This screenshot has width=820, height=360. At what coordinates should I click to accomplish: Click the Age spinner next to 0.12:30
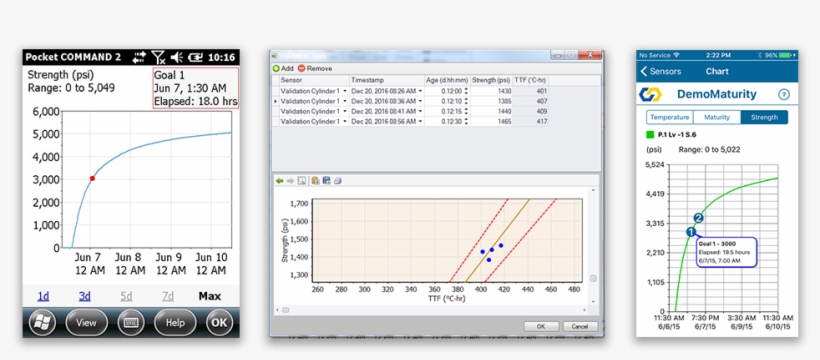click(466, 121)
